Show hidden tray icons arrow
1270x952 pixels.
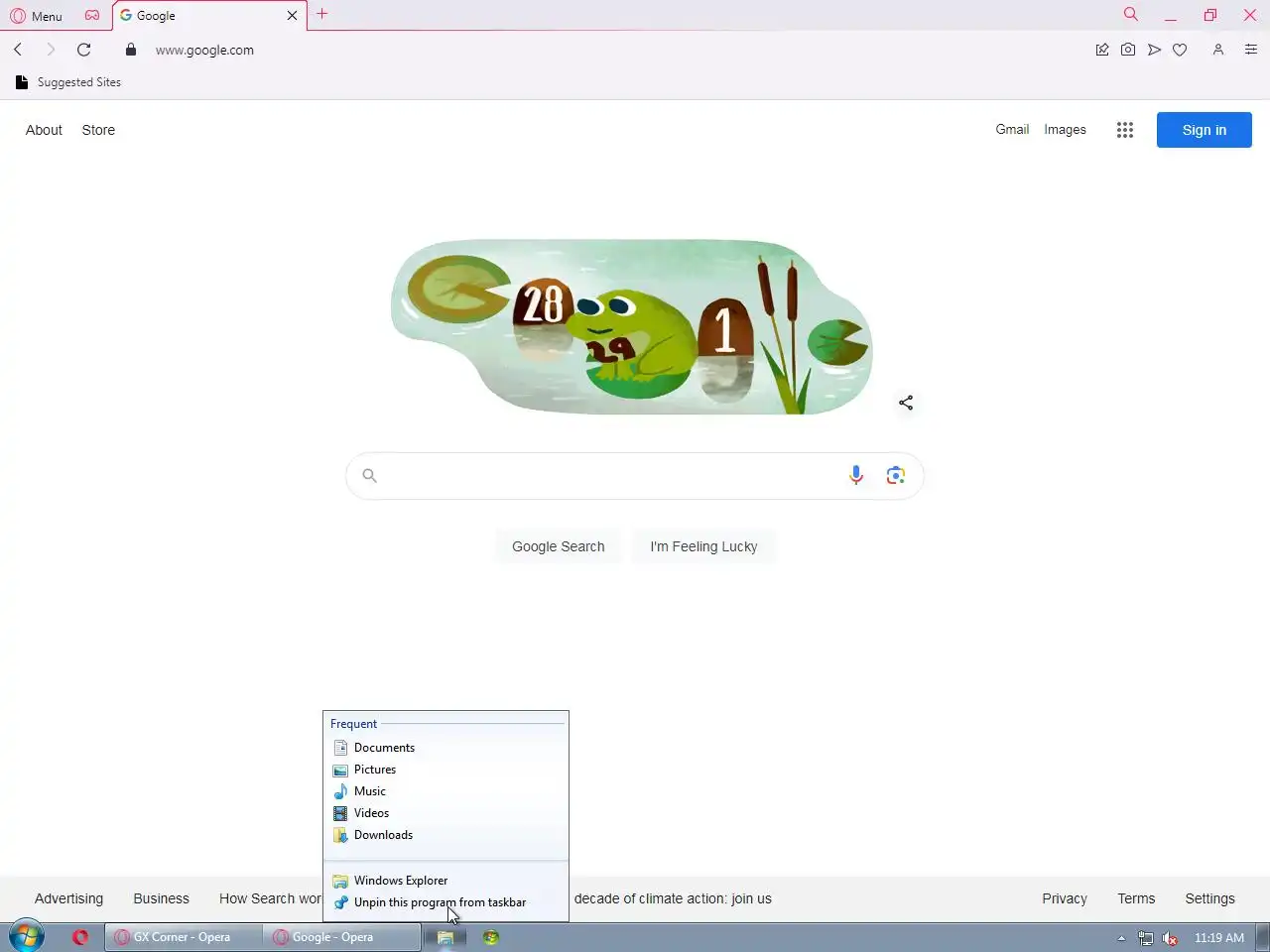click(1121, 938)
